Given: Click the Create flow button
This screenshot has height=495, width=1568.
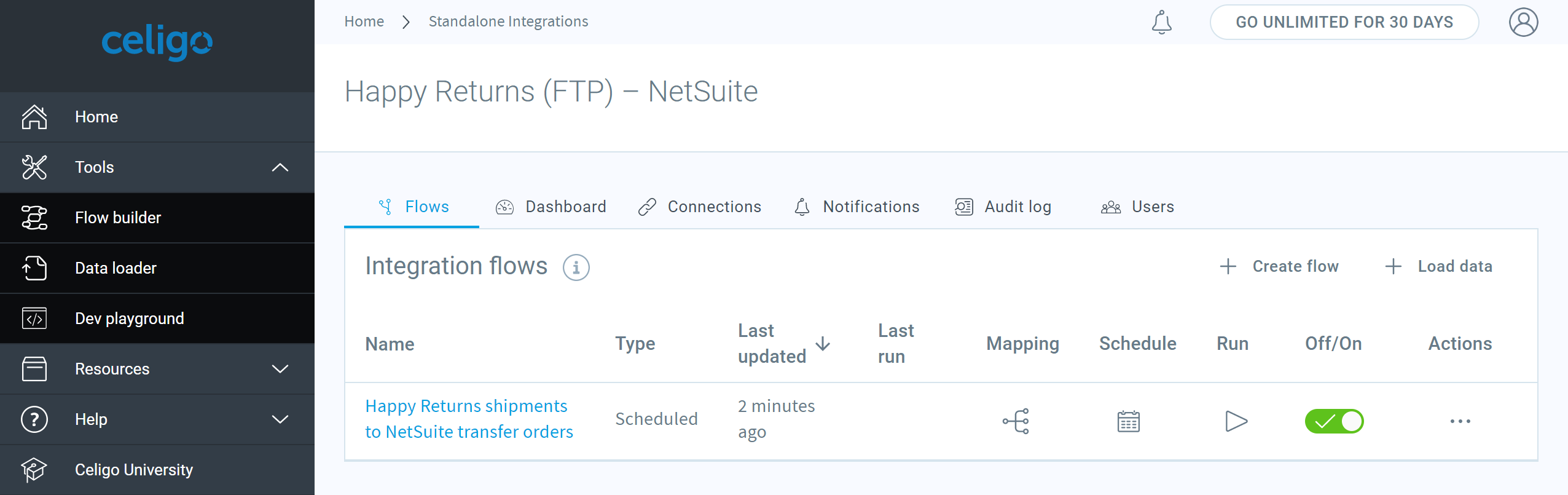Looking at the screenshot, I should [1279, 266].
